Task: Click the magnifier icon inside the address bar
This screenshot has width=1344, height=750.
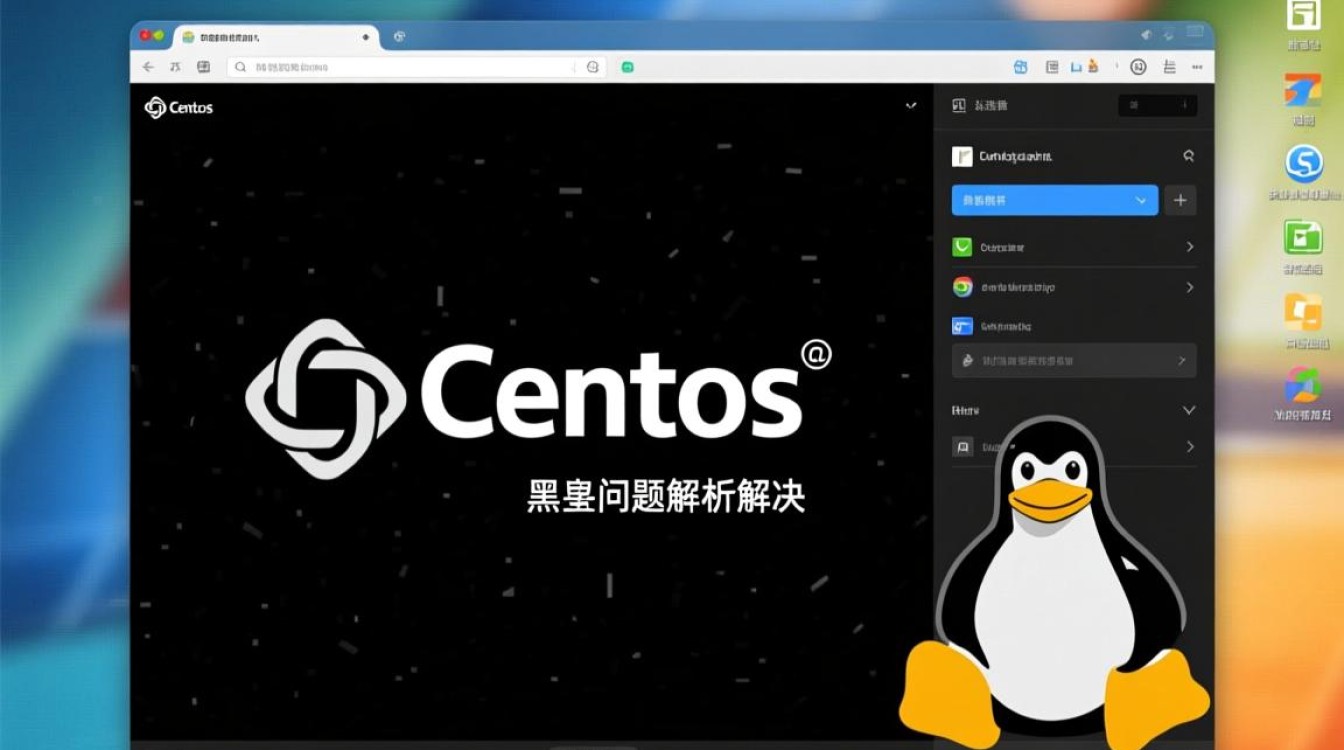Action: point(240,67)
